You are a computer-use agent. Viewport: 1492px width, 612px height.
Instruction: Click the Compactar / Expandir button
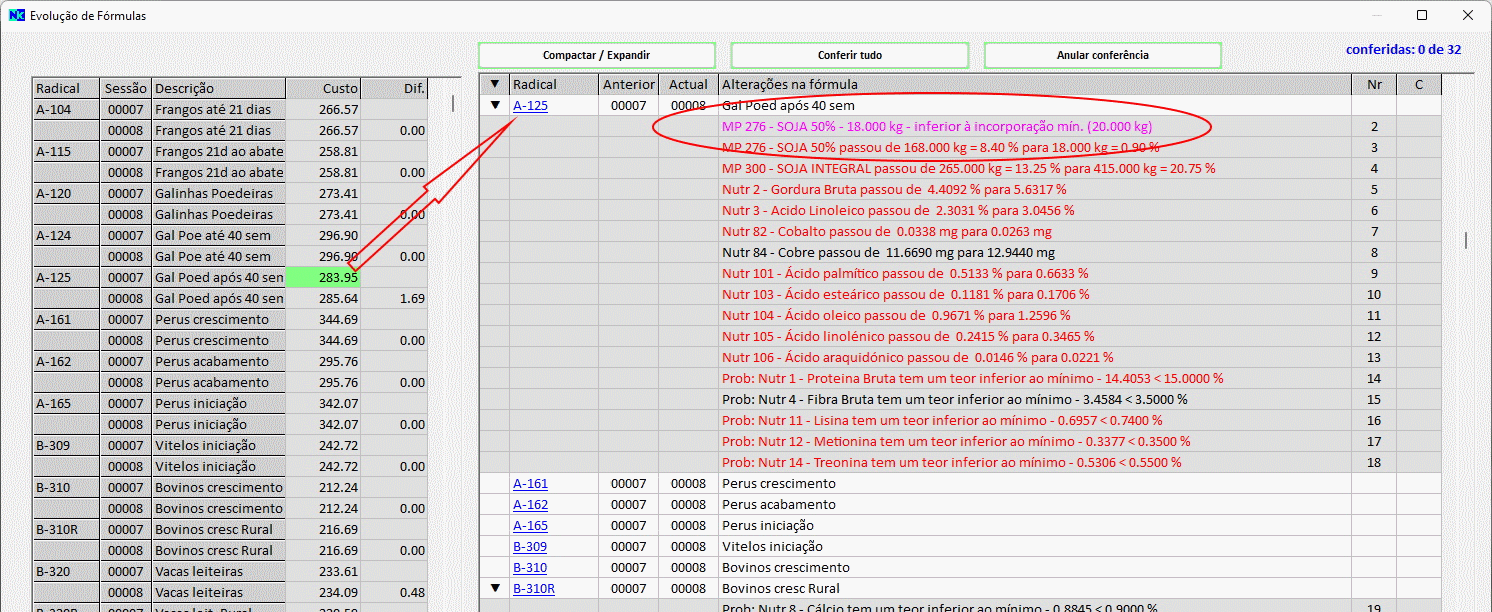596,55
